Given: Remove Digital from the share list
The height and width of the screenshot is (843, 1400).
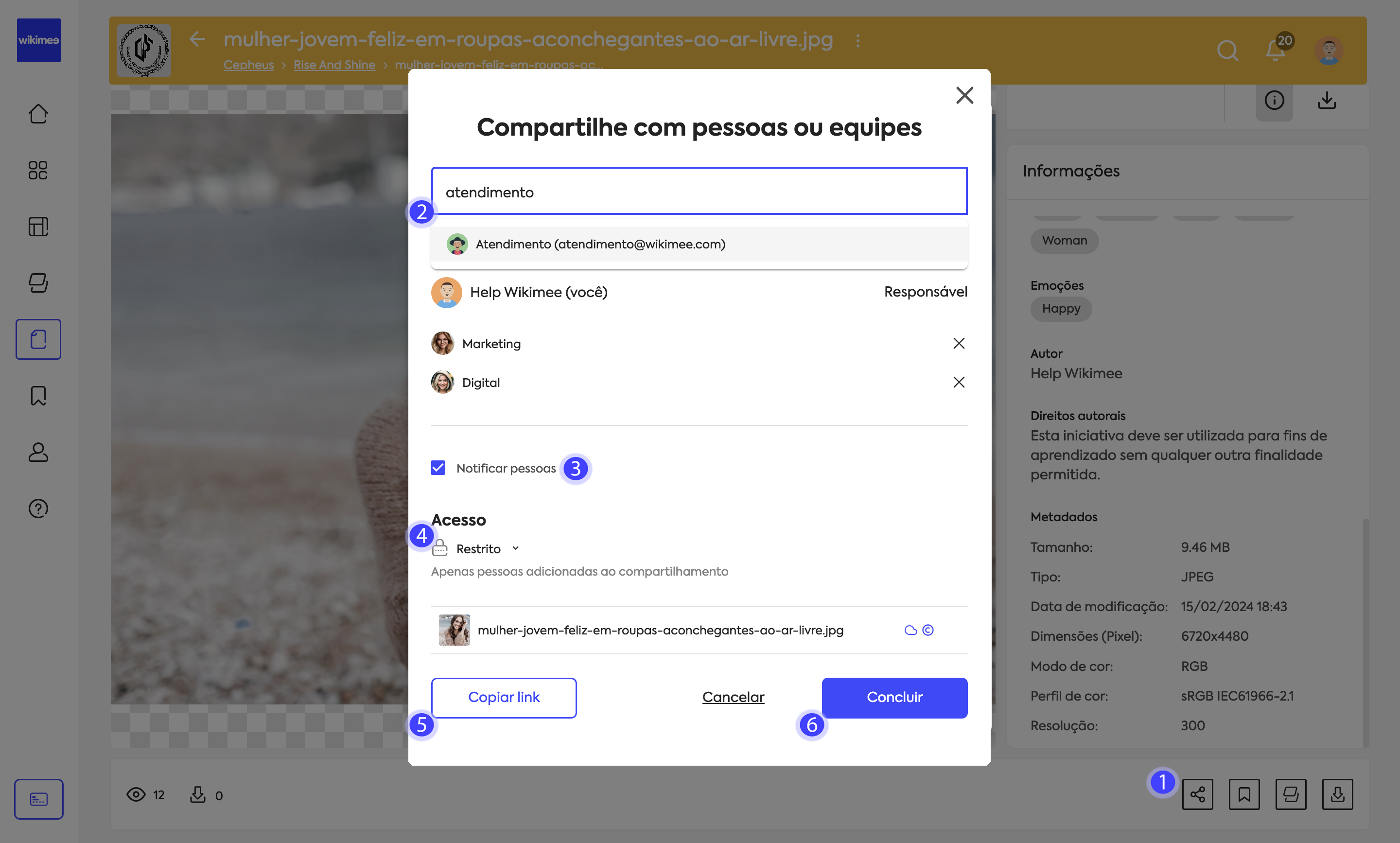Looking at the screenshot, I should pos(959,382).
